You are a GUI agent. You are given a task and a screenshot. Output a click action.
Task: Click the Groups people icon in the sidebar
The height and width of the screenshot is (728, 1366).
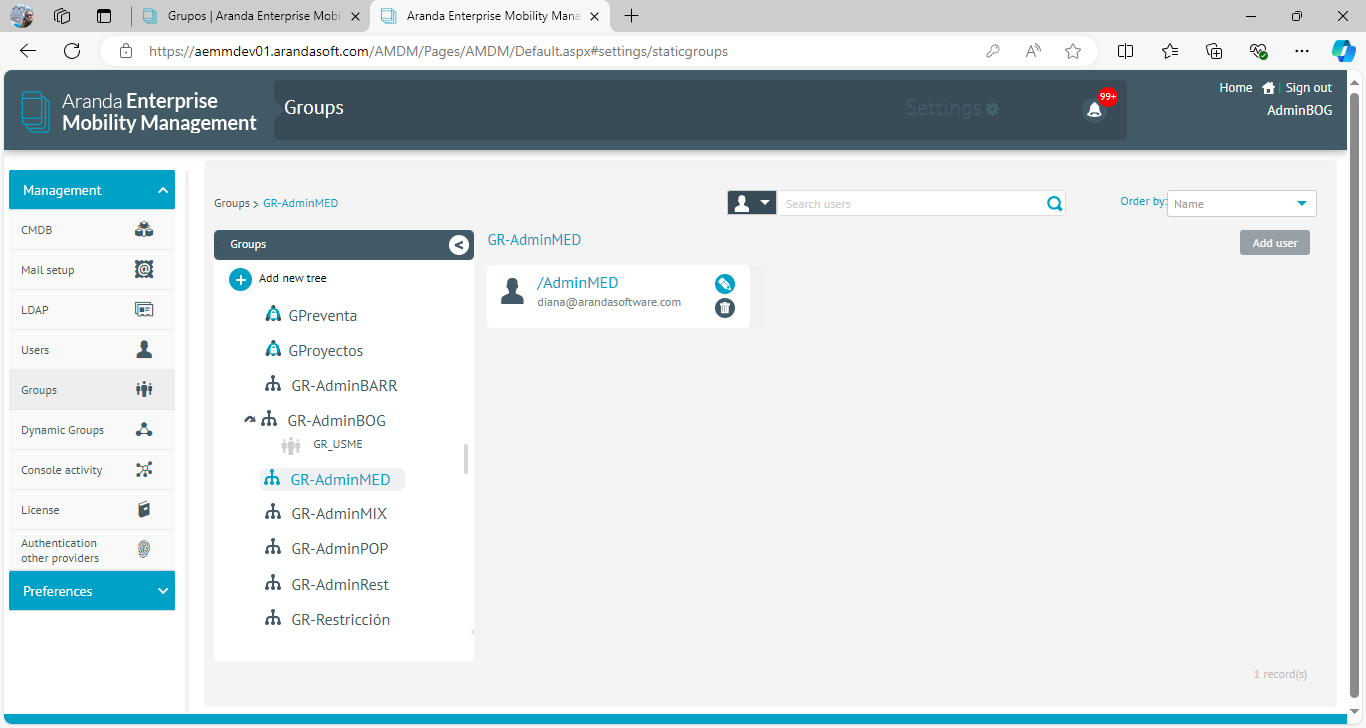point(144,390)
